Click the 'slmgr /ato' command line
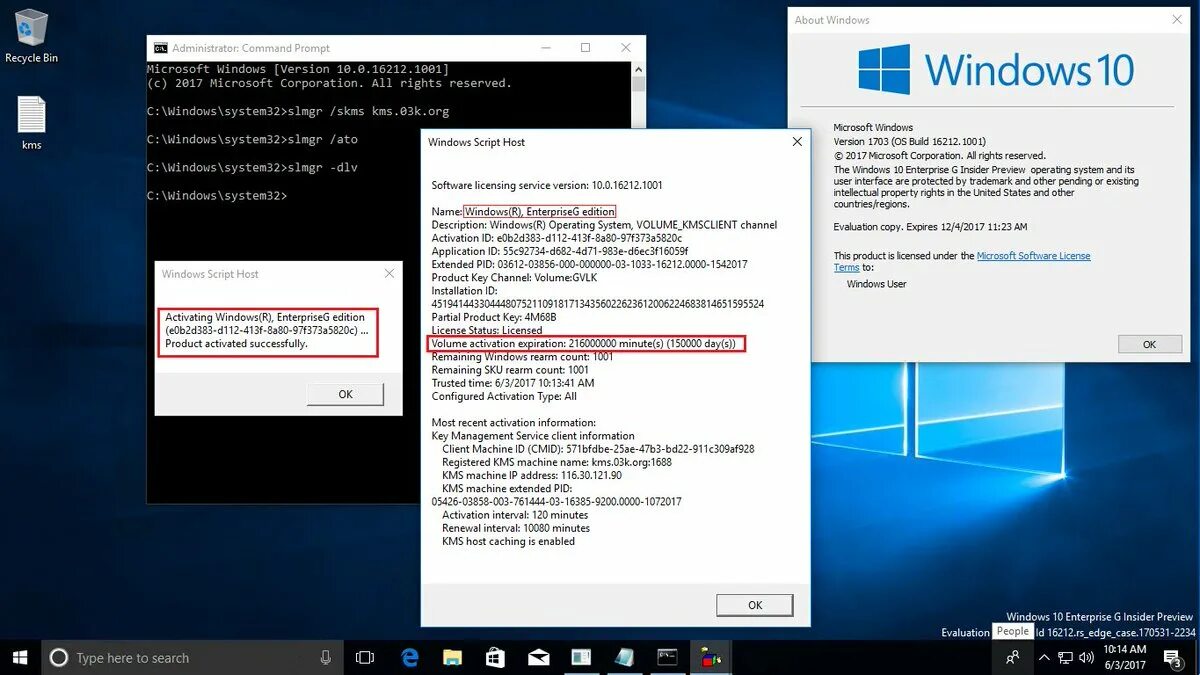Screen dimensions: 1200x675 point(252,139)
